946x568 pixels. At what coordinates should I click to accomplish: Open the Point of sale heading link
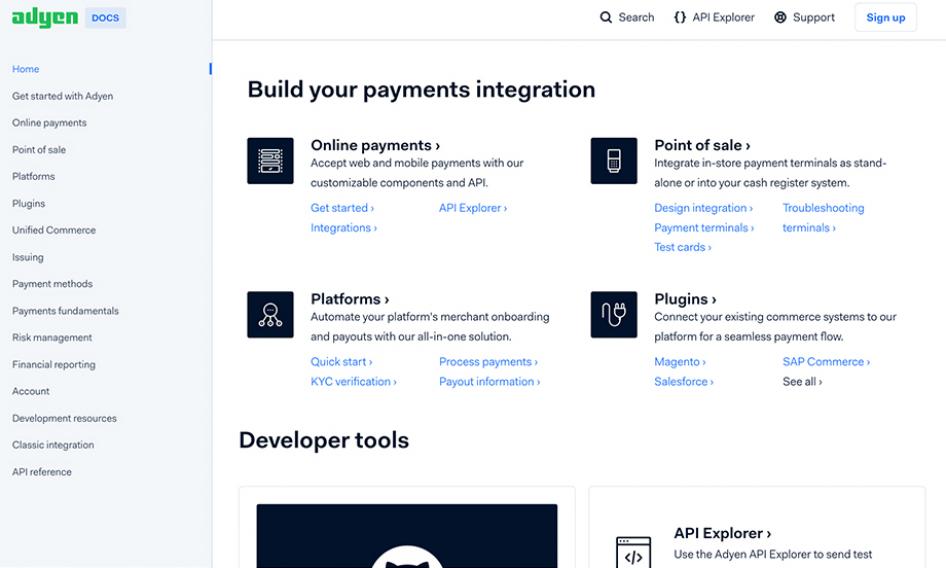[702, 145]
